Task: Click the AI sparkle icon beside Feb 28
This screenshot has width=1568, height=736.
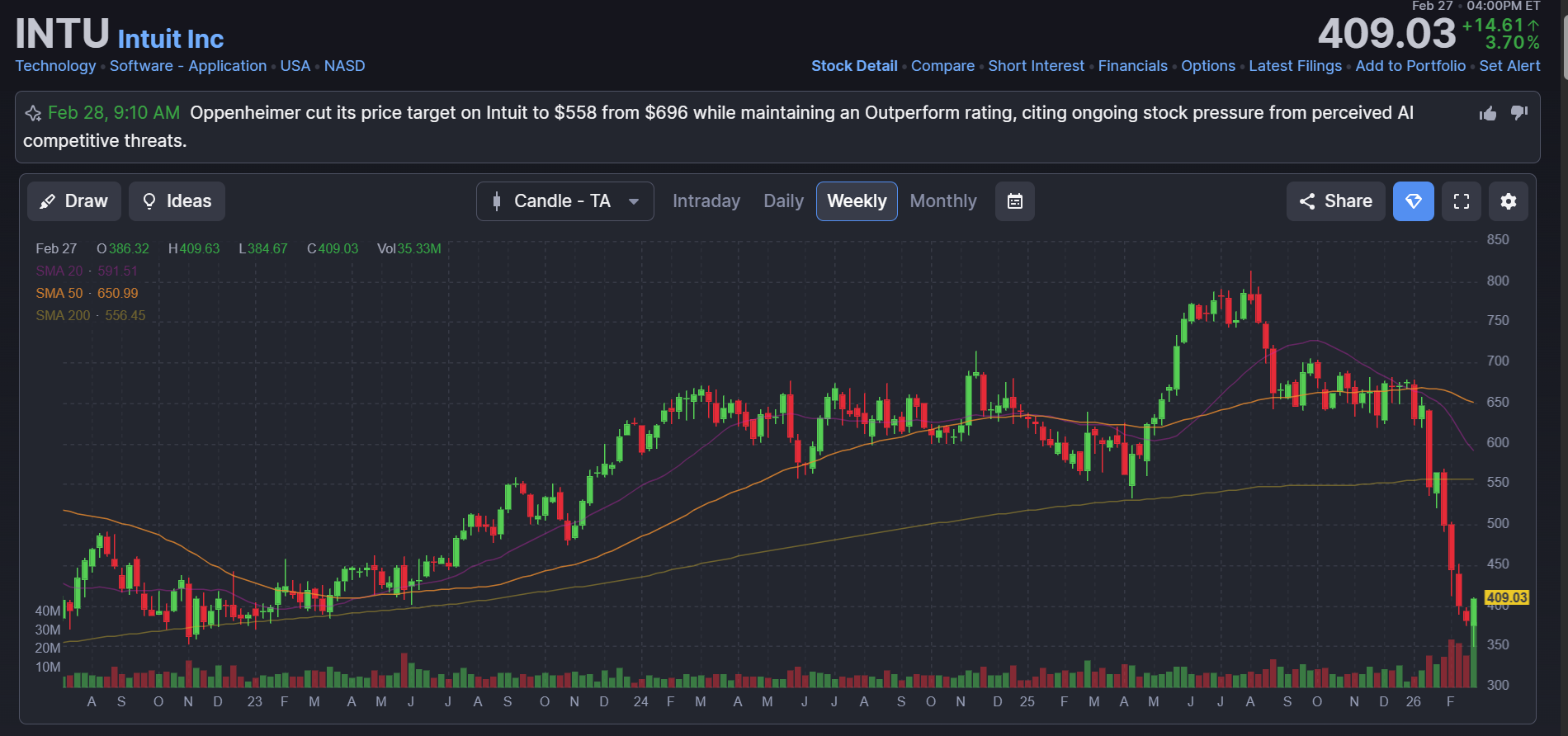Action: coord(33,113)
